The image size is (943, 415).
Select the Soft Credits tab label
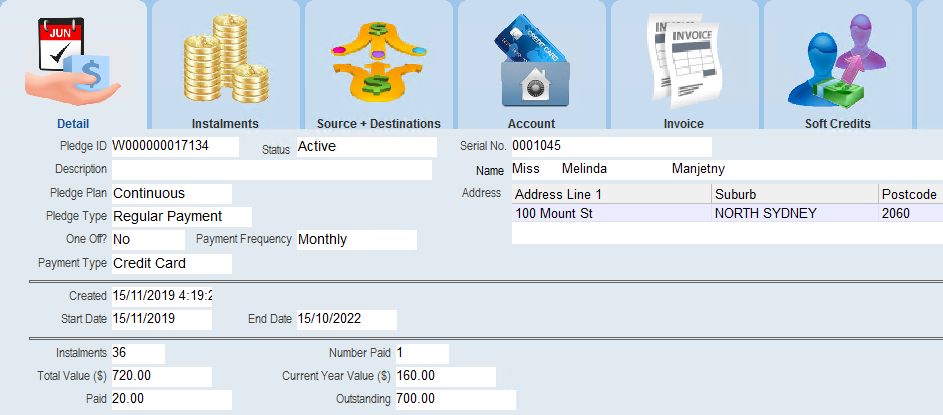click(x=838, y=124)
